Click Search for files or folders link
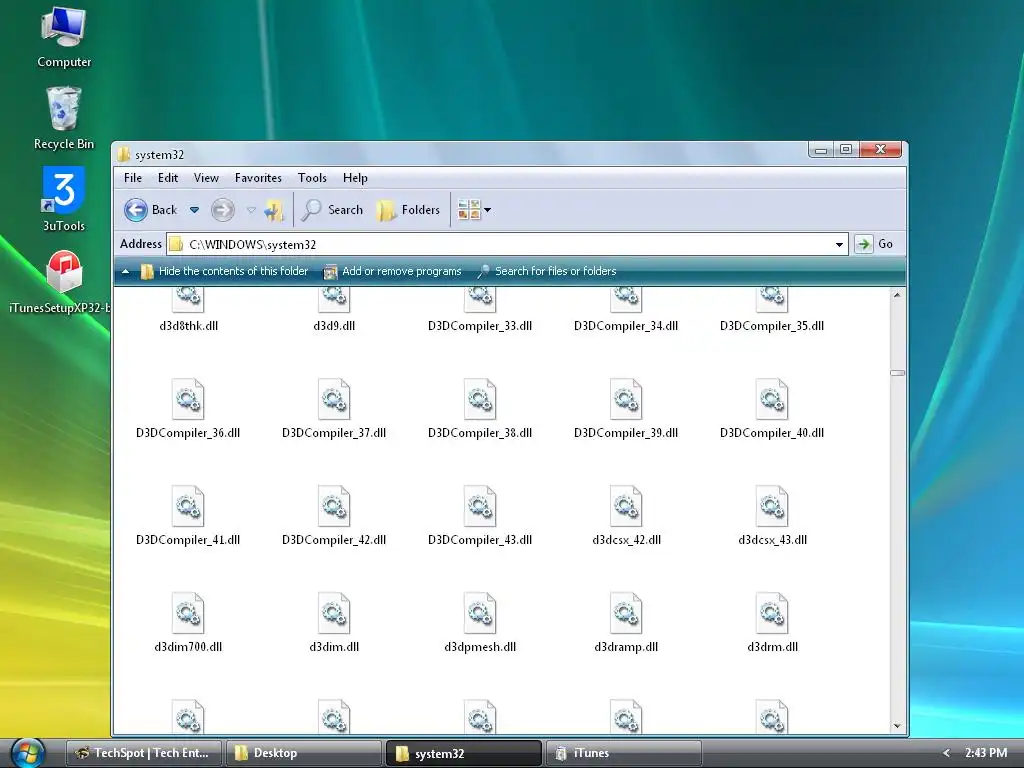Image resolution: width=1024 pixels, height=768 pixels. tap(547, 271)
